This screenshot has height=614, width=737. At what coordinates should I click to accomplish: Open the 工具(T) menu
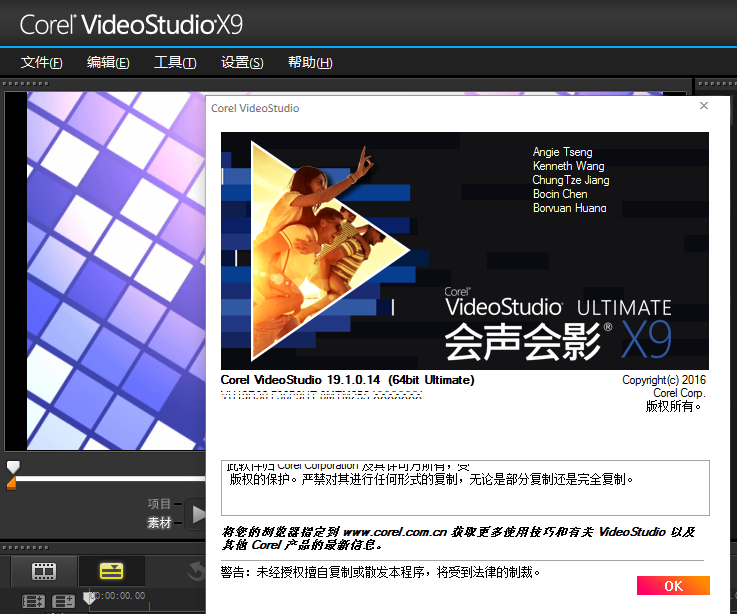(x=175, y=62)
